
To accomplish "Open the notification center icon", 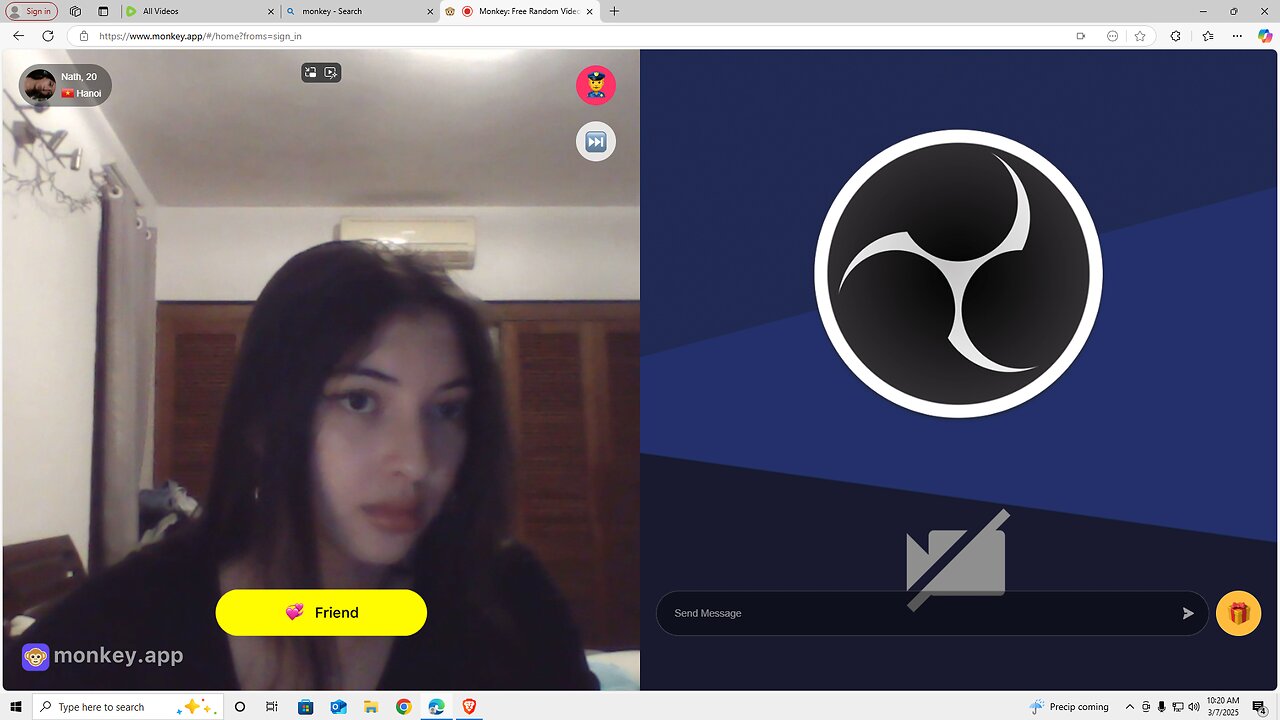I will click(x=1259, y=707).
